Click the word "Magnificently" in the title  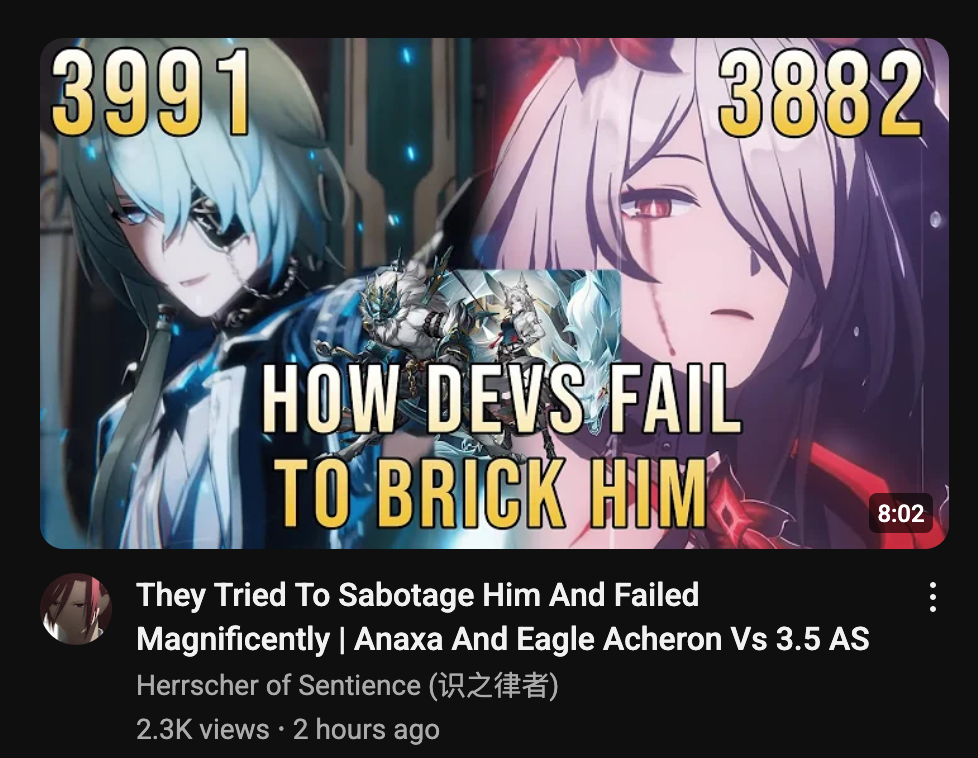coord(233,639)
